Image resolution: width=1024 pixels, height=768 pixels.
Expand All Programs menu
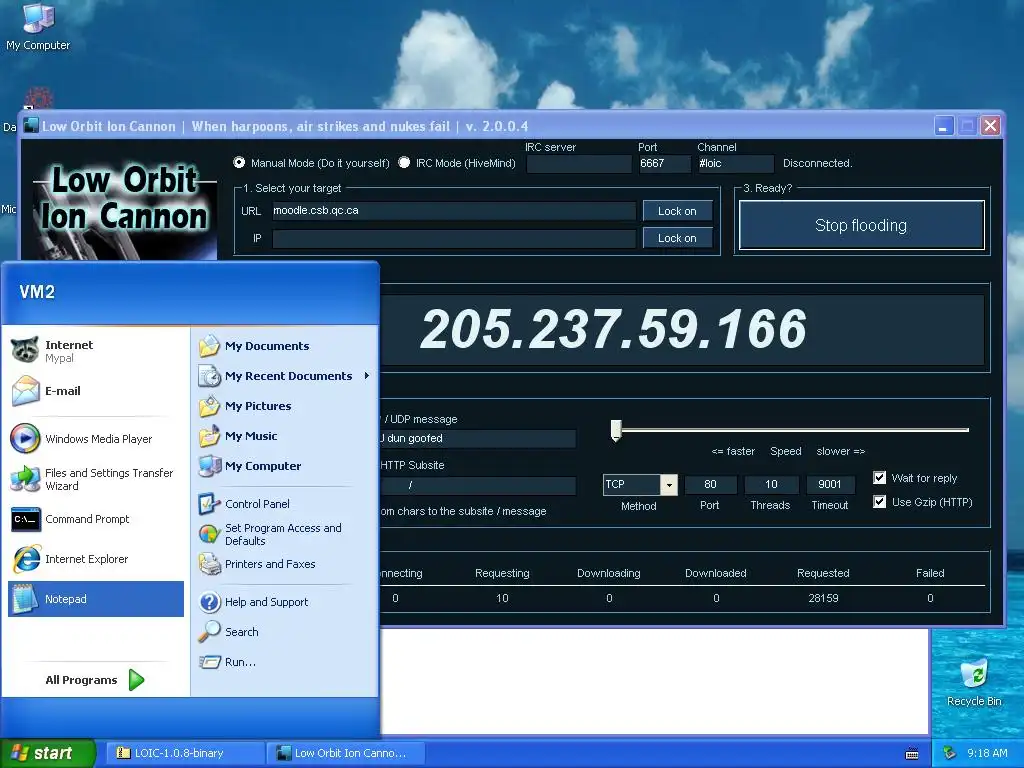click(95, 680)
